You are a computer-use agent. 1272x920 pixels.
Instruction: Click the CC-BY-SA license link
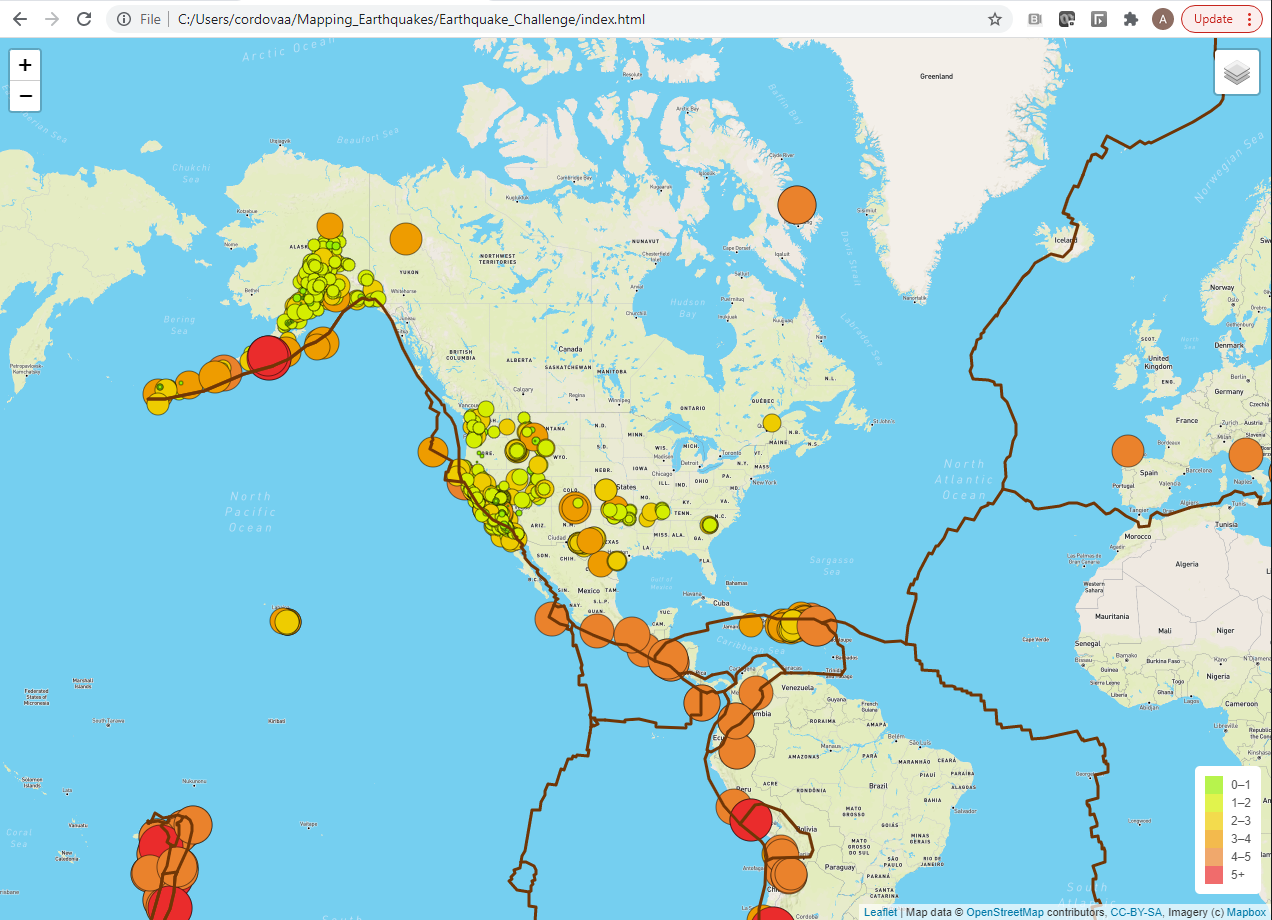click(1137, 912)
